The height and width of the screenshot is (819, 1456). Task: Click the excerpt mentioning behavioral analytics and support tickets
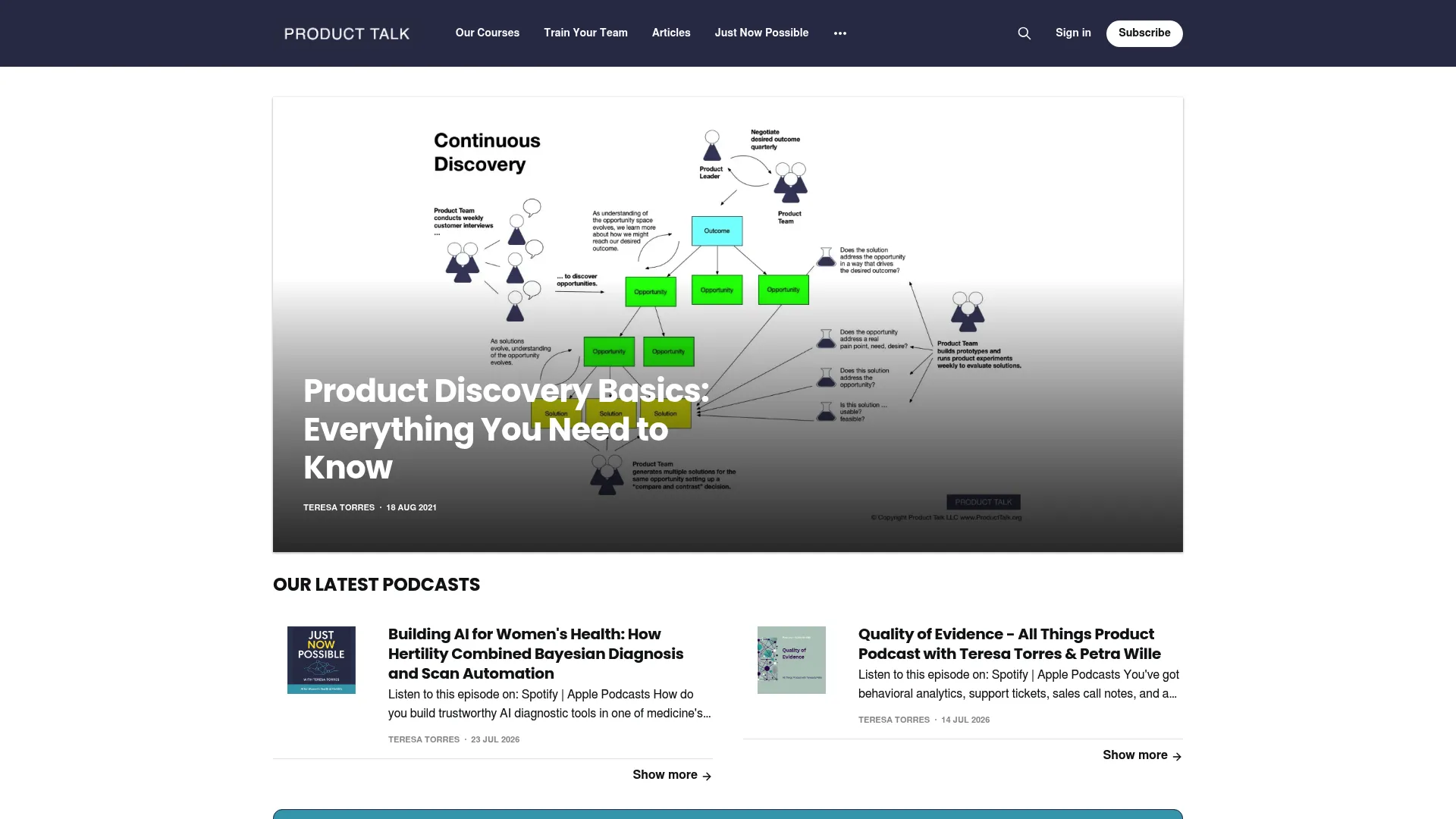click(1018, 684)
